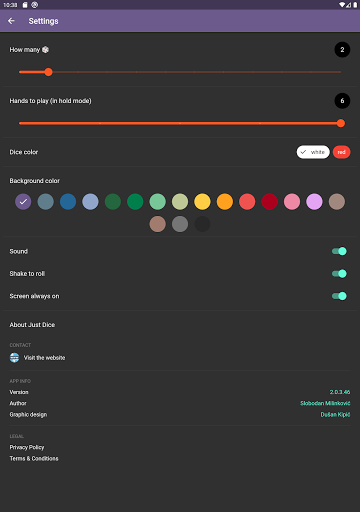Open Terms & Conditions
The width and height of the screenshot is (360, 512).
coord(34,459)
